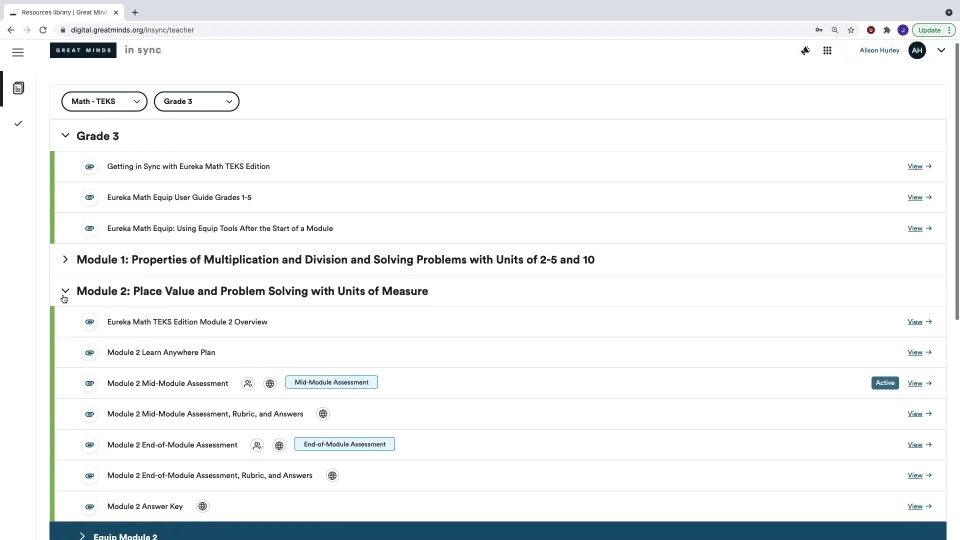Bookmark this page with the star icon

850,30
